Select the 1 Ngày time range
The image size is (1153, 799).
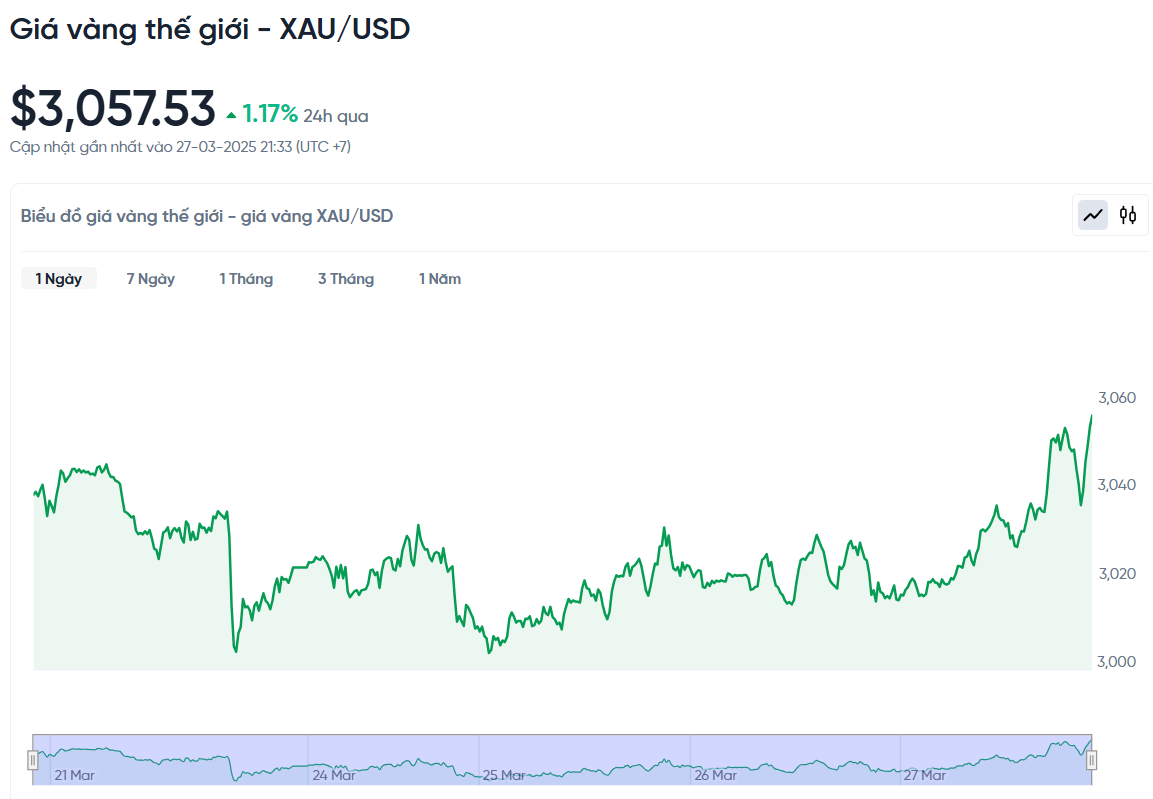click(59, 279)
